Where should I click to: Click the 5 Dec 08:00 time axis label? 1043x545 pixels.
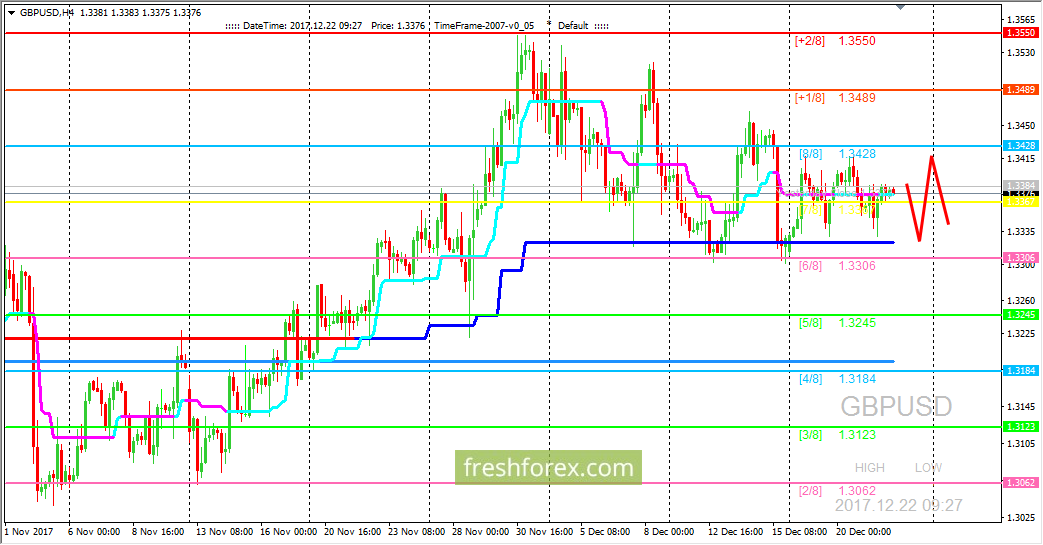605,532
